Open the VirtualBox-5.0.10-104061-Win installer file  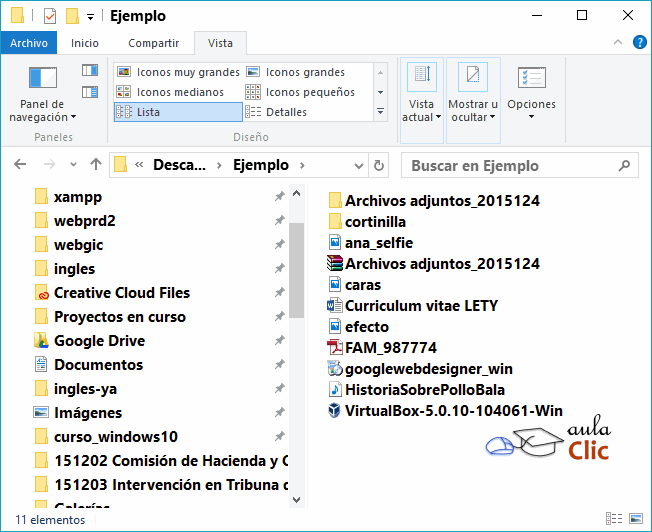coord(453,411)
